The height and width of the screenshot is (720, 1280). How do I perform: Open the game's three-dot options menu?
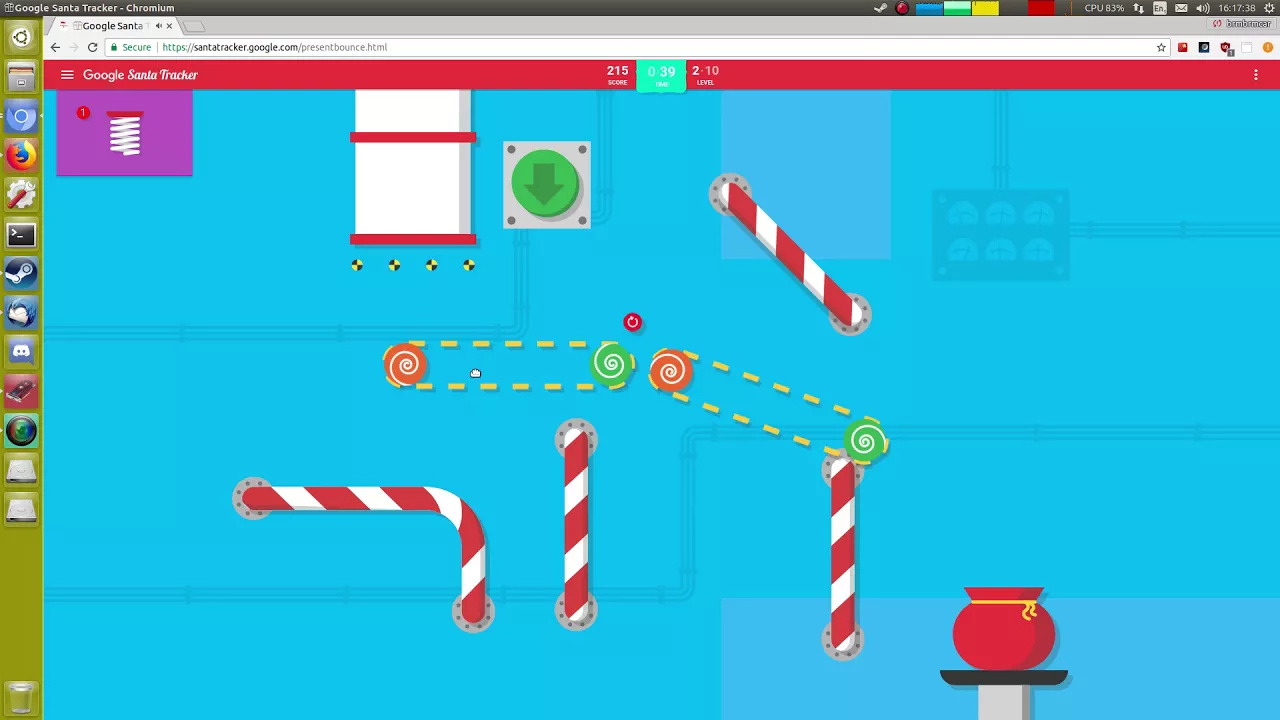point(1256,75)
